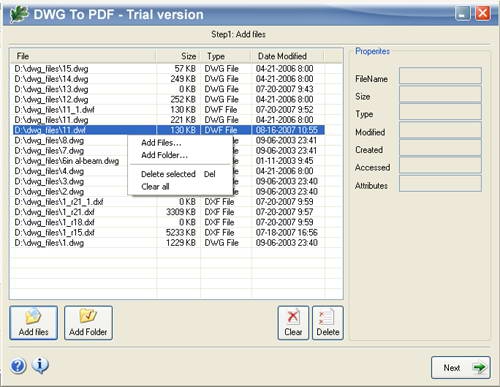
Task: Select file D:\dwg_files\13.dwg
Action: coord(51,89)
